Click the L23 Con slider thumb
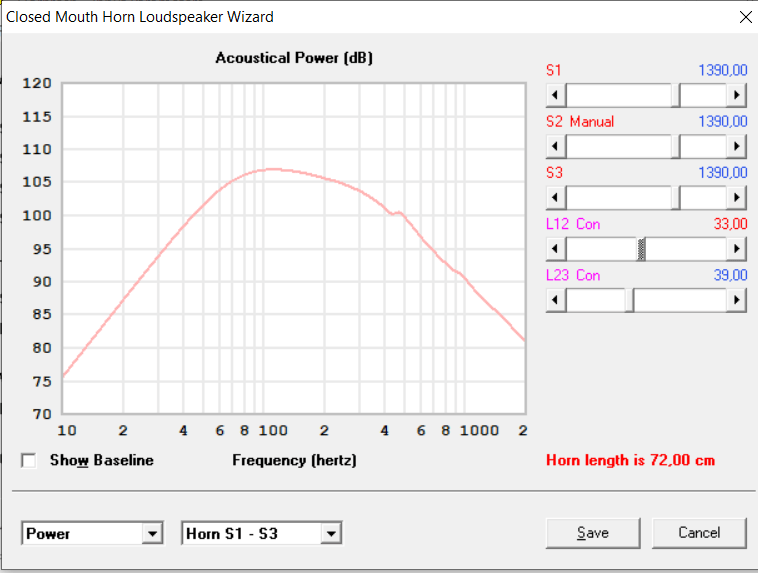The width and height of the screenshot is (758, 573). [629, 300]
